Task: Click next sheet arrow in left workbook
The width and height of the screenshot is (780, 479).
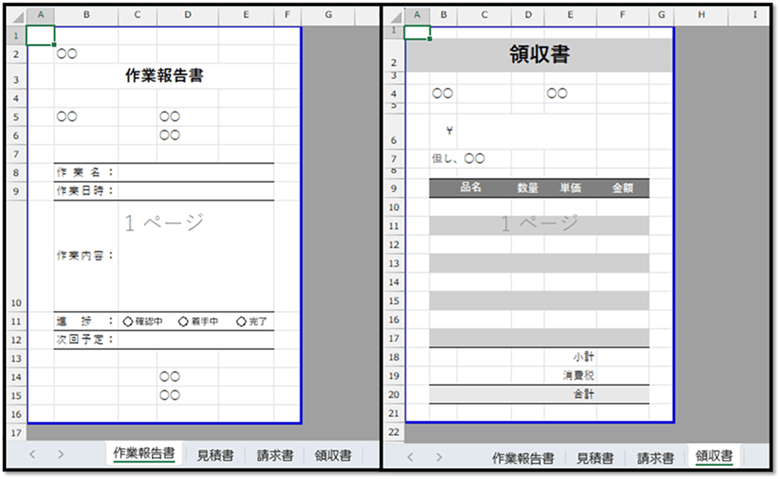Action: 61,455
